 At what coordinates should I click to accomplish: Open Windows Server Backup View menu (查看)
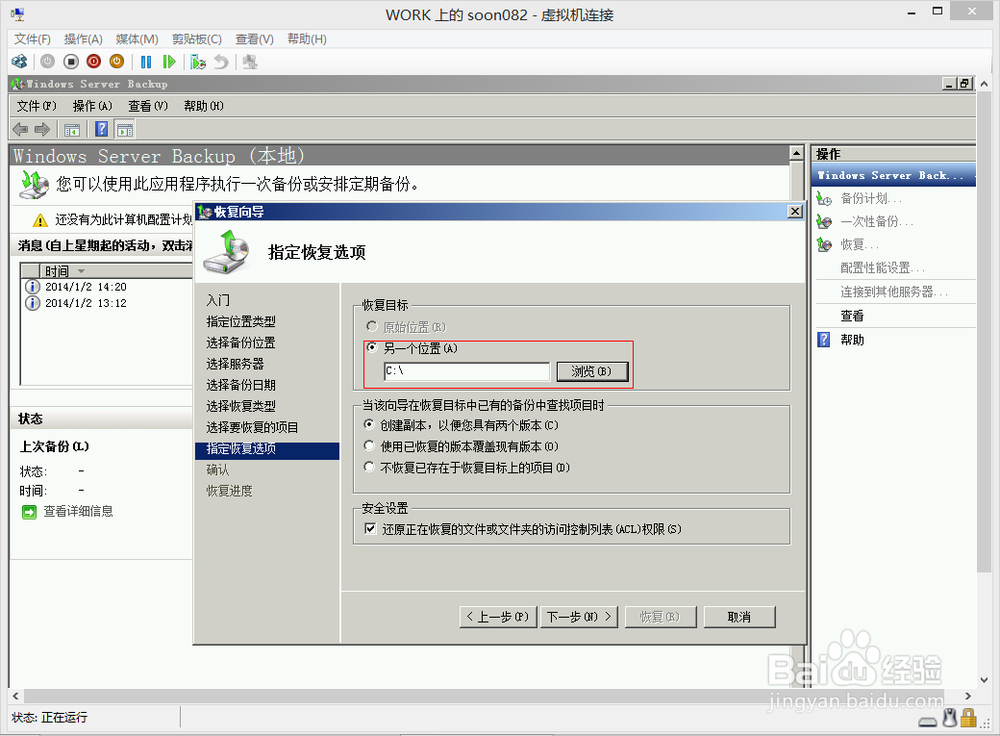tap(148, 106)
